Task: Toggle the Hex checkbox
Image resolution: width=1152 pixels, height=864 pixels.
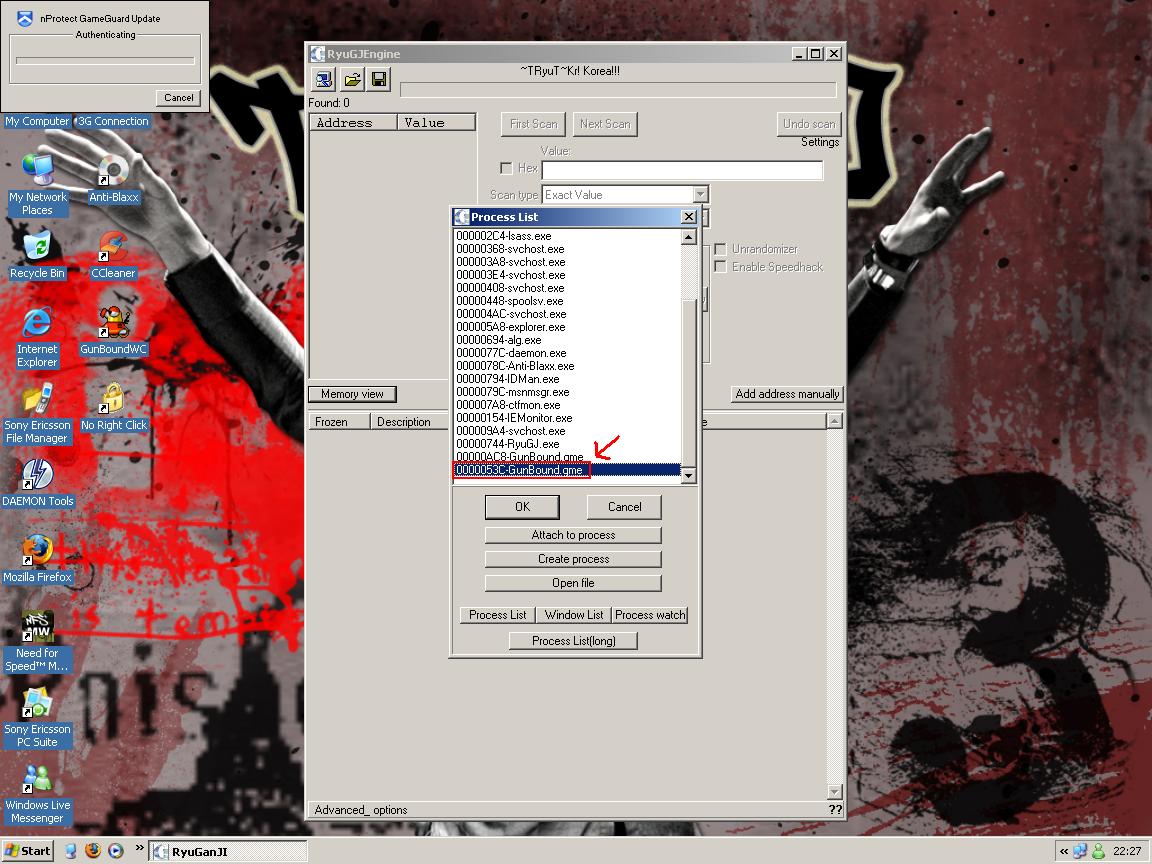Action: (506, 168)
